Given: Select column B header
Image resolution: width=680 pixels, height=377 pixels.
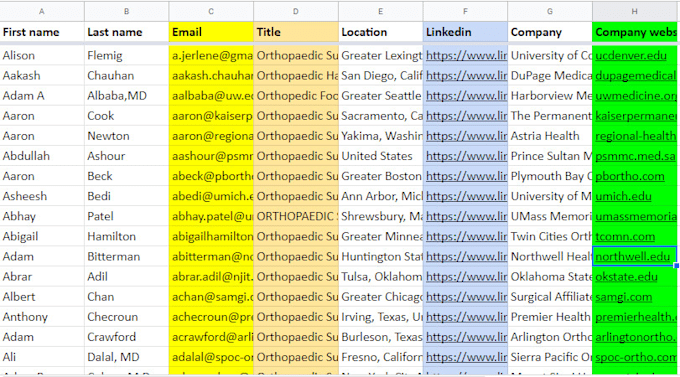Looking at the screenshot, I should [127, 11].
